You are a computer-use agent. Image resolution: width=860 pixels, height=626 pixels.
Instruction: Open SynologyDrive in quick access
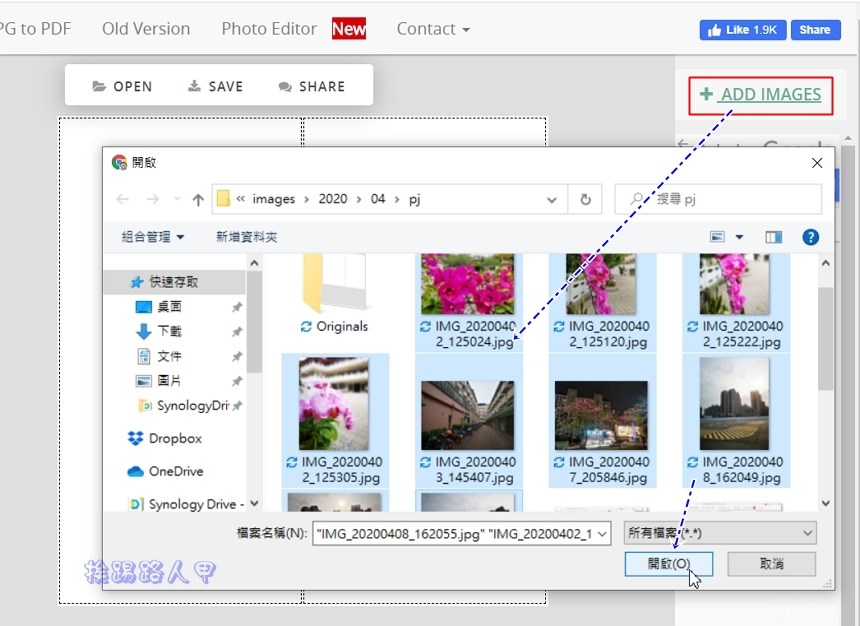click(x=183, y=405)
